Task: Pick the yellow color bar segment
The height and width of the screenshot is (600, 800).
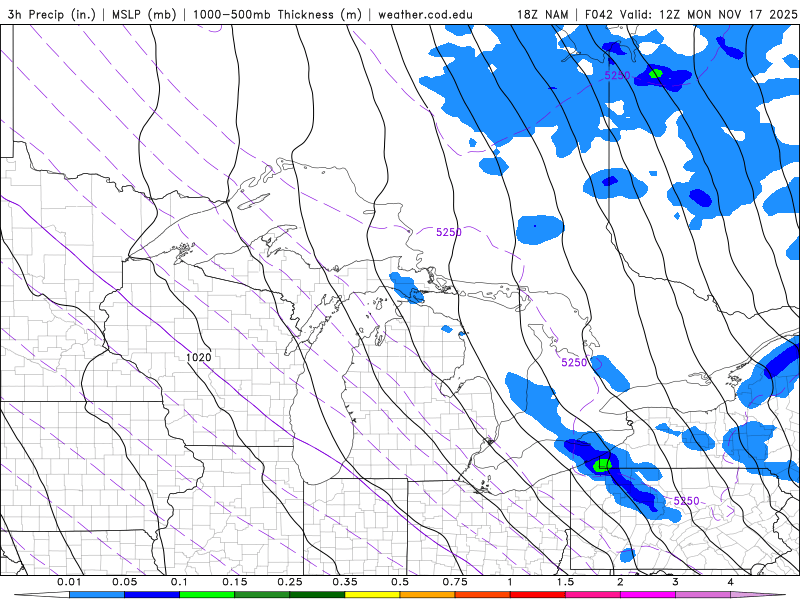Action: point(372,595)
